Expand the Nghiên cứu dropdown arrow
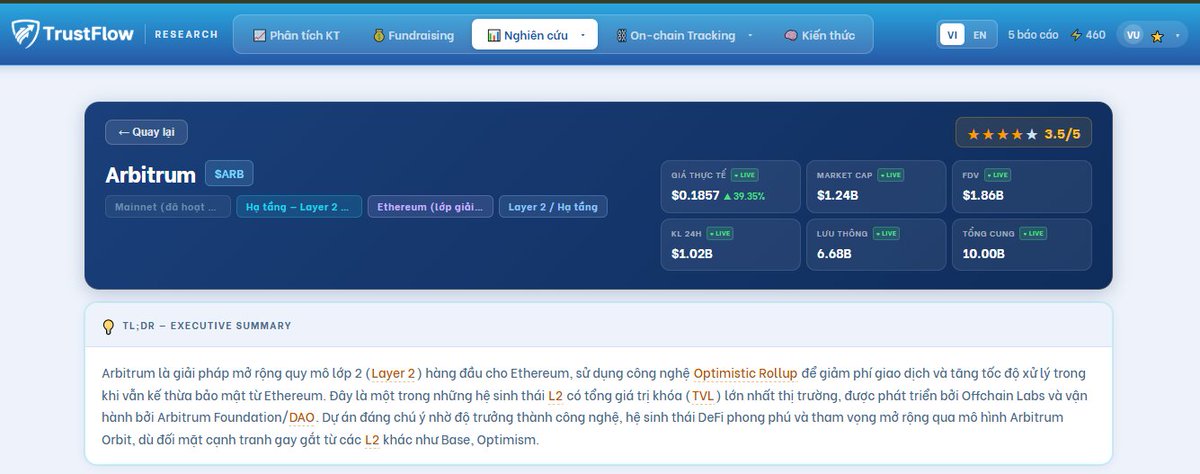This screenshot has width=1200, height=474. 583,35
